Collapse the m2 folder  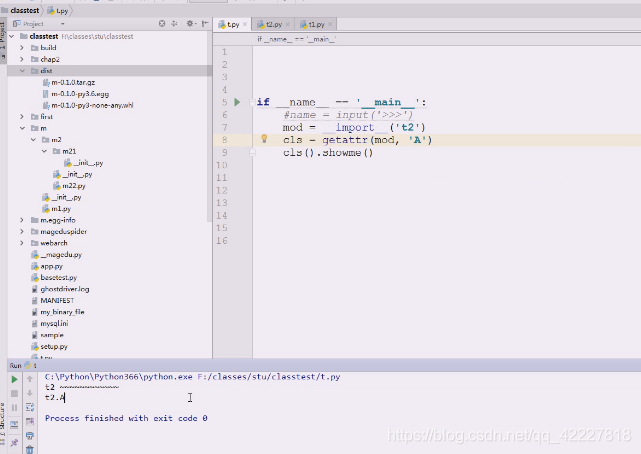33,140
